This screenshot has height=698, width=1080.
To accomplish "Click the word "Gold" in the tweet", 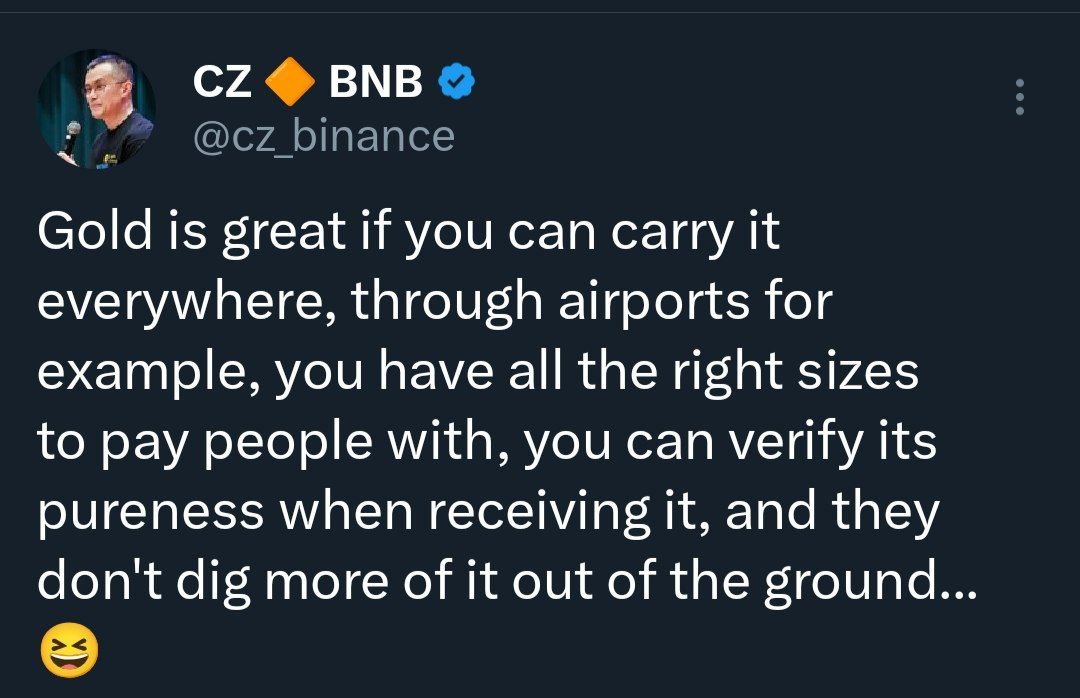I will (93, 234).
